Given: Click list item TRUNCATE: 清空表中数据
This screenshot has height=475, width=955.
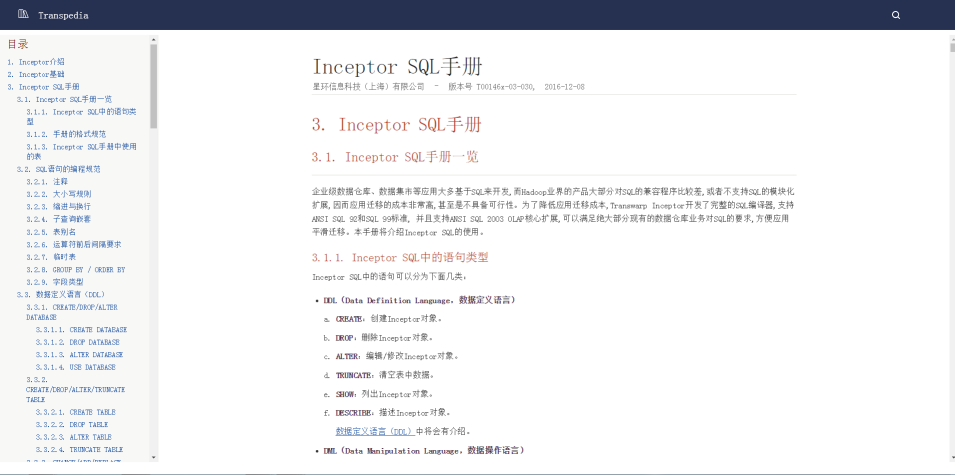Looking at the screenshot, I should pos(385,375).
